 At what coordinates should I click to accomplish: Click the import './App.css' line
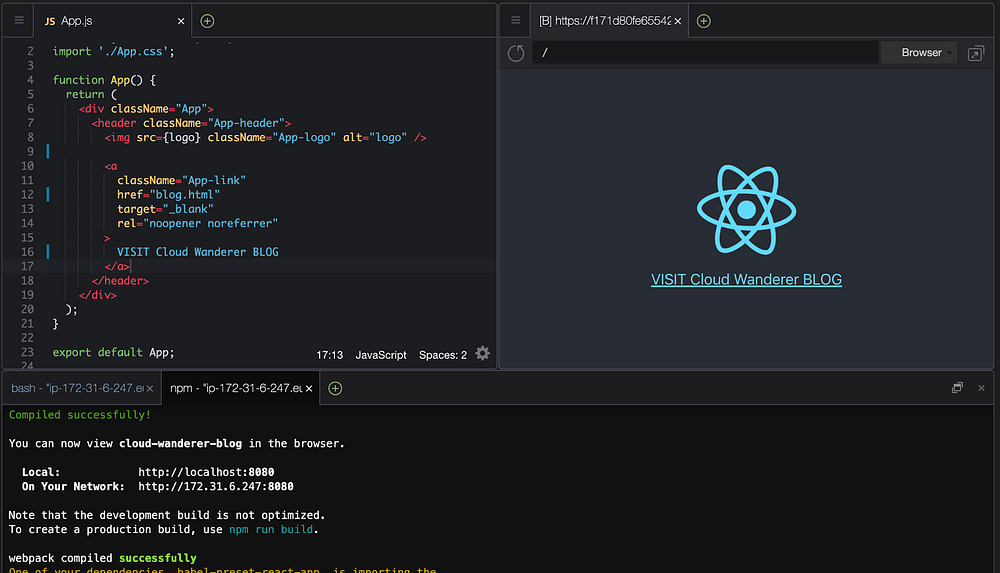(114, 52)
